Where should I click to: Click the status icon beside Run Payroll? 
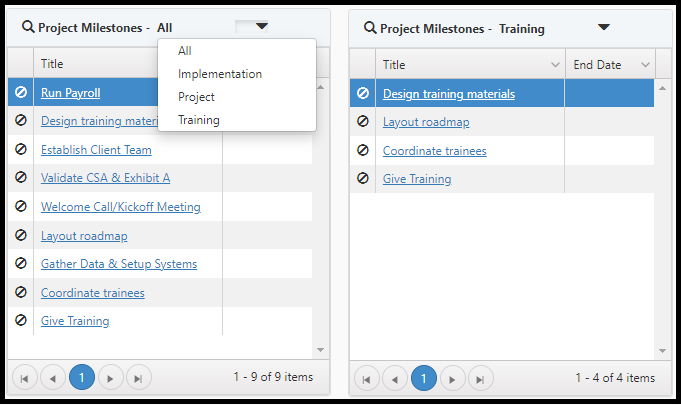pos(20,92)
